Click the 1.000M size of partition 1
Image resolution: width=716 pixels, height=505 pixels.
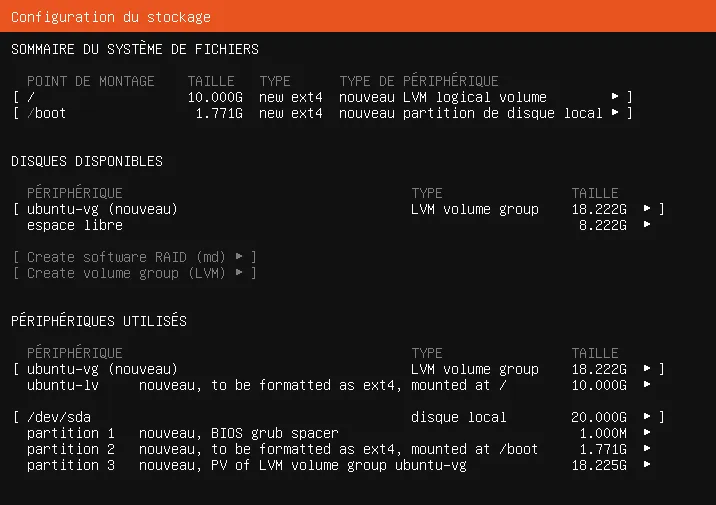[x=603, y=433]
